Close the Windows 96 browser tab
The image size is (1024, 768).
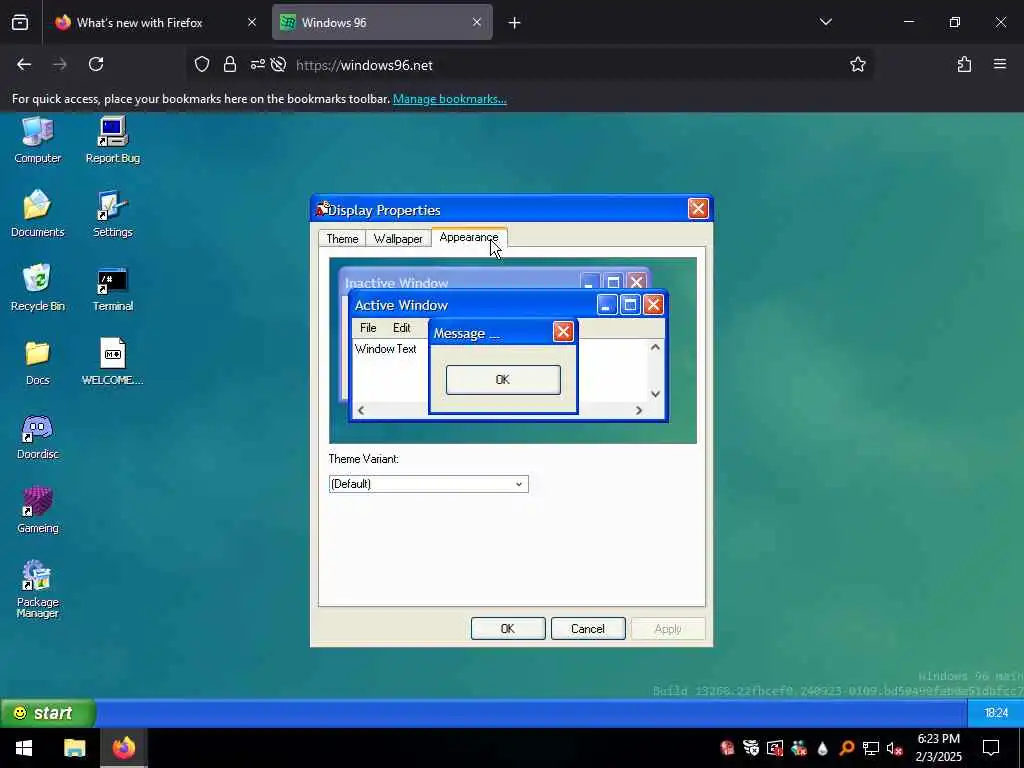[x=477, y=22]
